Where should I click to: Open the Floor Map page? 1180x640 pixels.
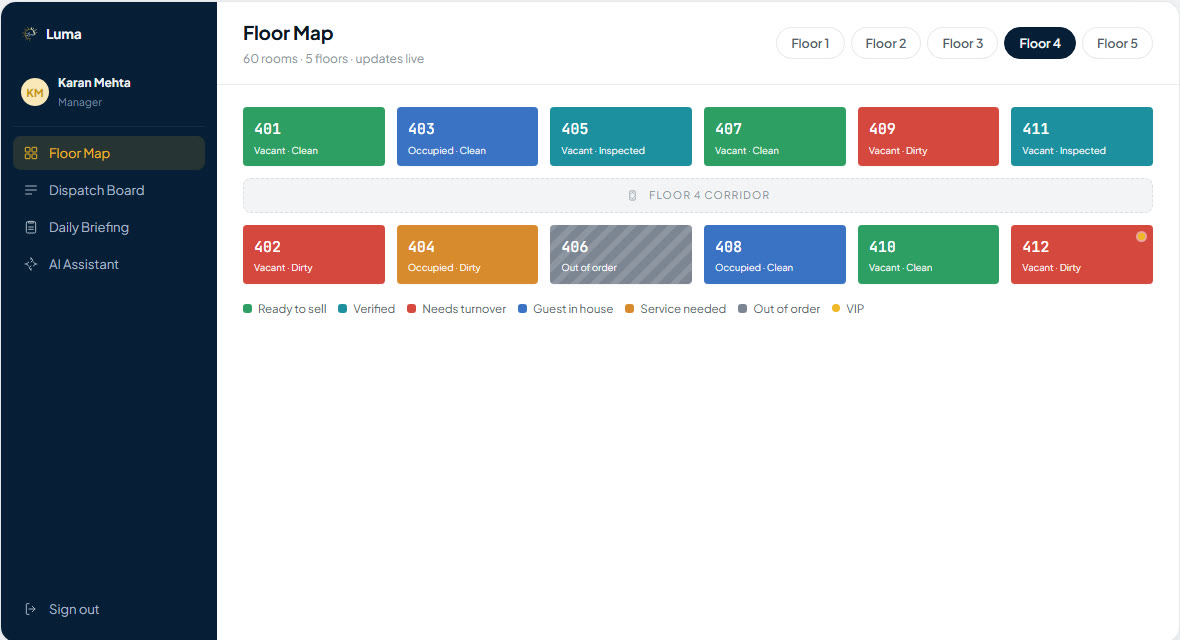(109, 153)
